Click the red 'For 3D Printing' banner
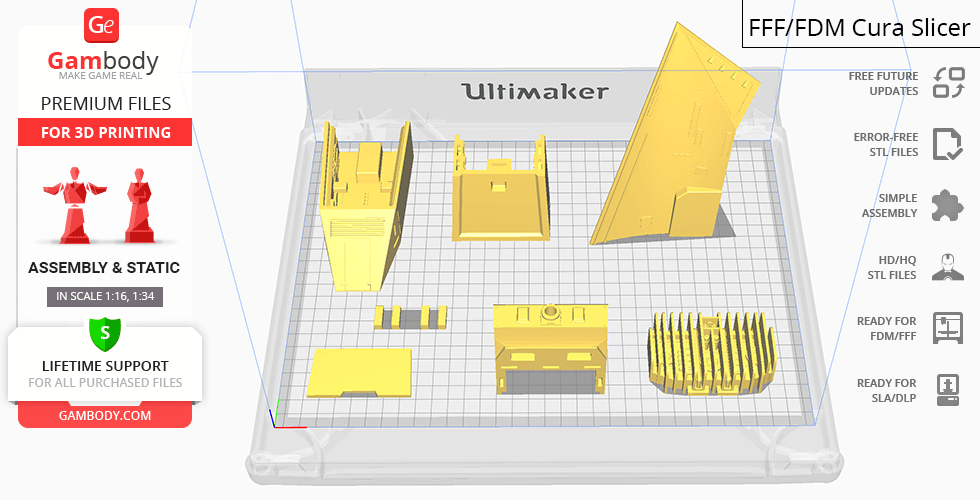The height and width of the screenshot is (500, 980). point(104,132)
